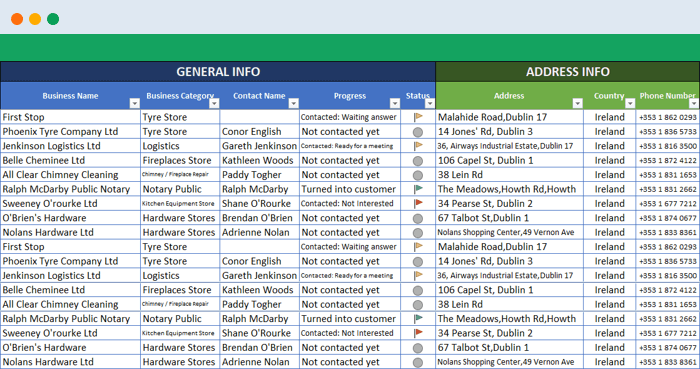
Task: Click the grey status circle in the first All Clear Chimney Cleaning row
Action: point(418,175)
